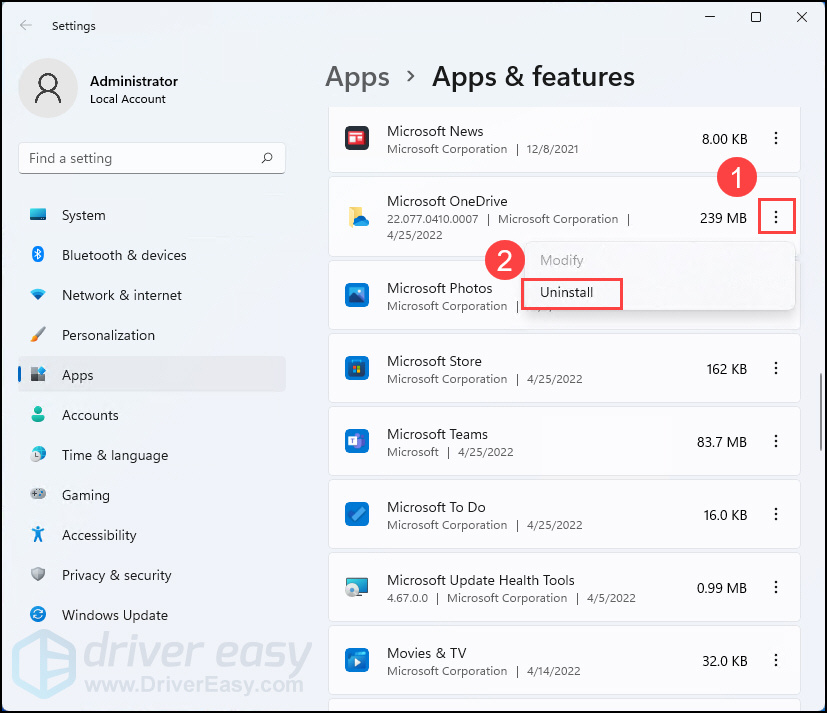Screen dimensions: 827x713
Task: Click the OneDrive version 22.077.0410.0007
Action: click(x=432, y=219)
